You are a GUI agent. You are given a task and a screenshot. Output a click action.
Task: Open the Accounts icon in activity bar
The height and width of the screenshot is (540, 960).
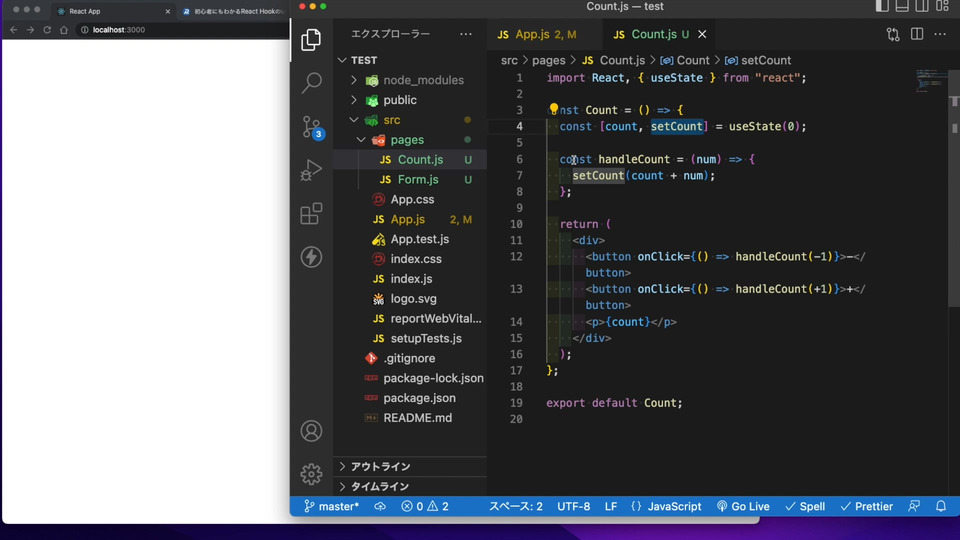pos(311,431)
